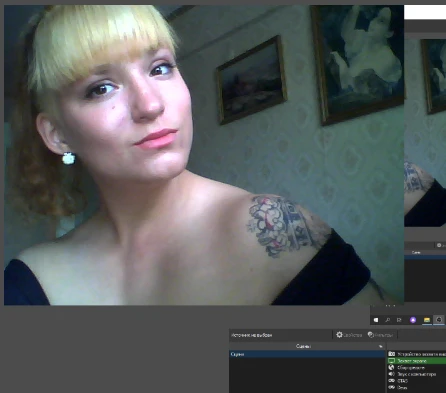Click the camera icon of the video capture source
The height and width of the screenshot is (393, 446).
click(x=392, y=354)
